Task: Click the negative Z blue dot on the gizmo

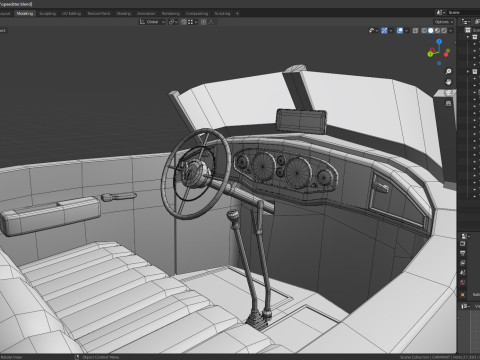Action: pos(439,63)
